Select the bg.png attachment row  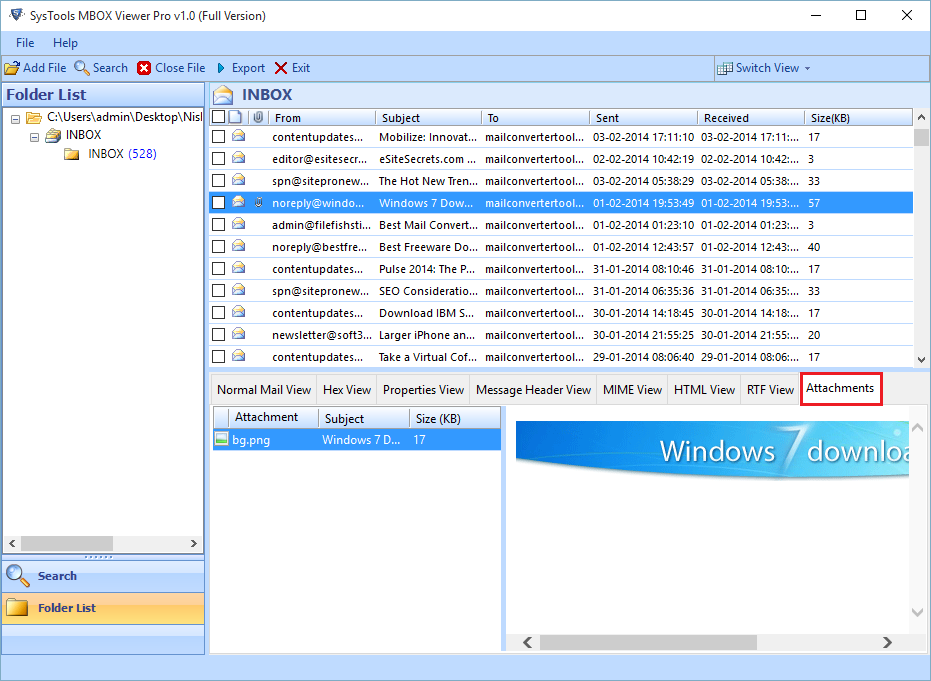357,439
